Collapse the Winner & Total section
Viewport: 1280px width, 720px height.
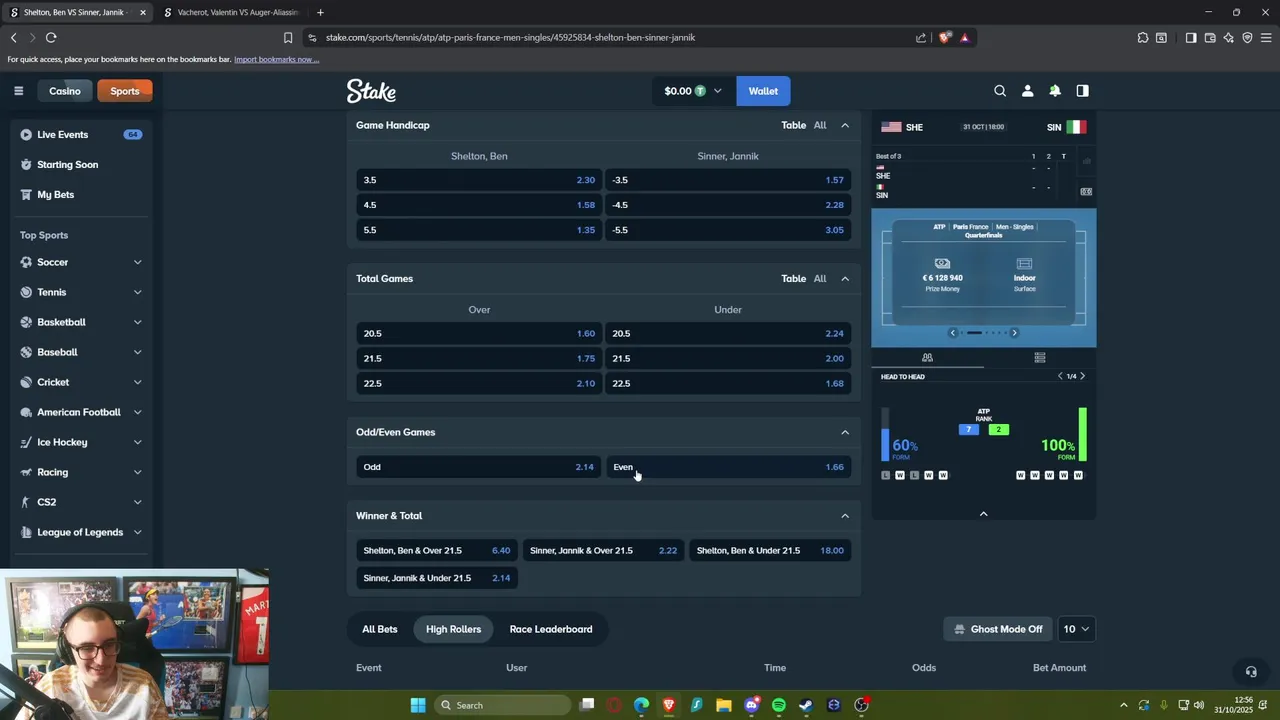845,516
